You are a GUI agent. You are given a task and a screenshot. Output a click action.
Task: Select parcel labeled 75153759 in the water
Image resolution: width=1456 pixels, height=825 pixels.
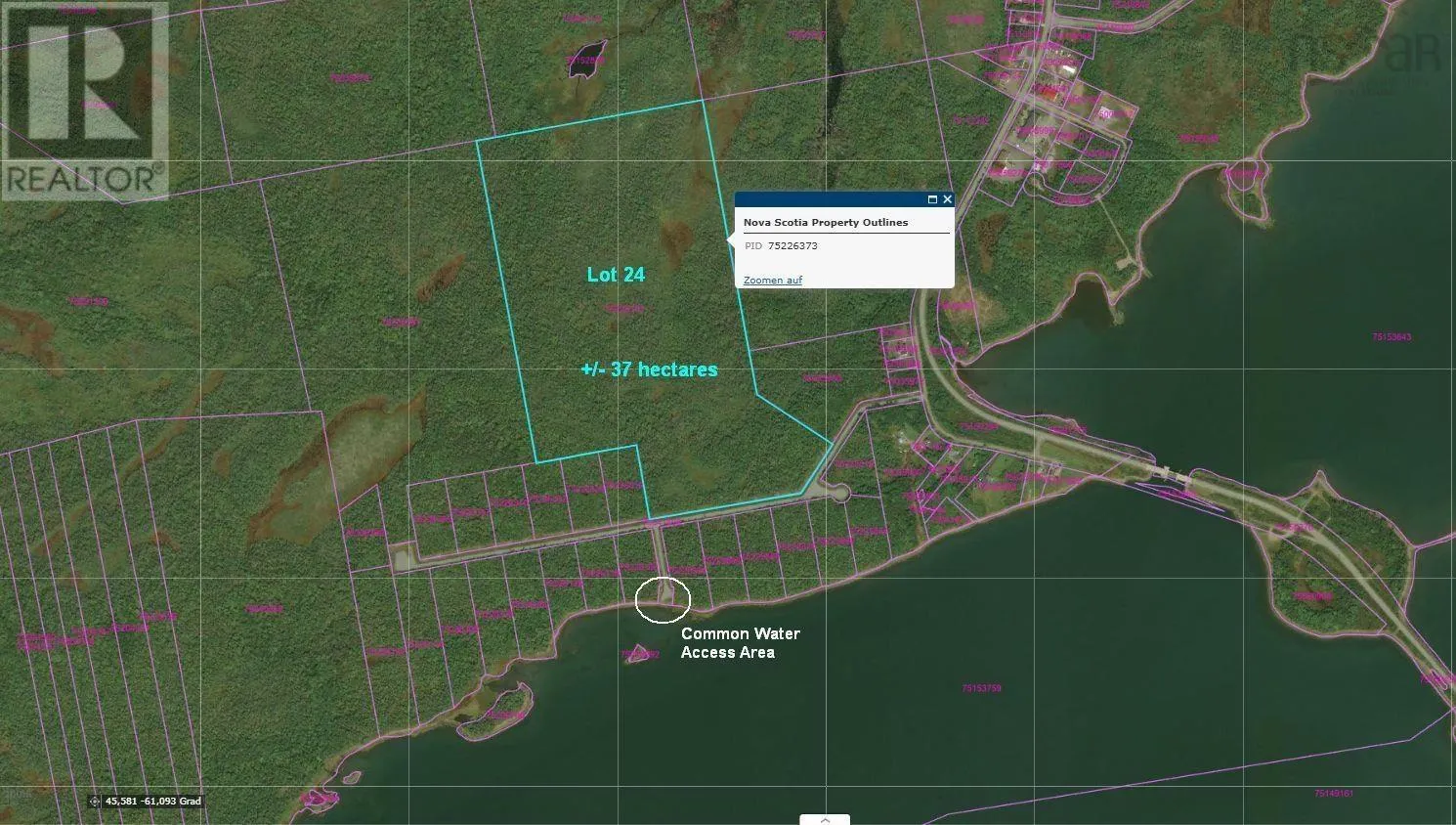click(981, 688)
